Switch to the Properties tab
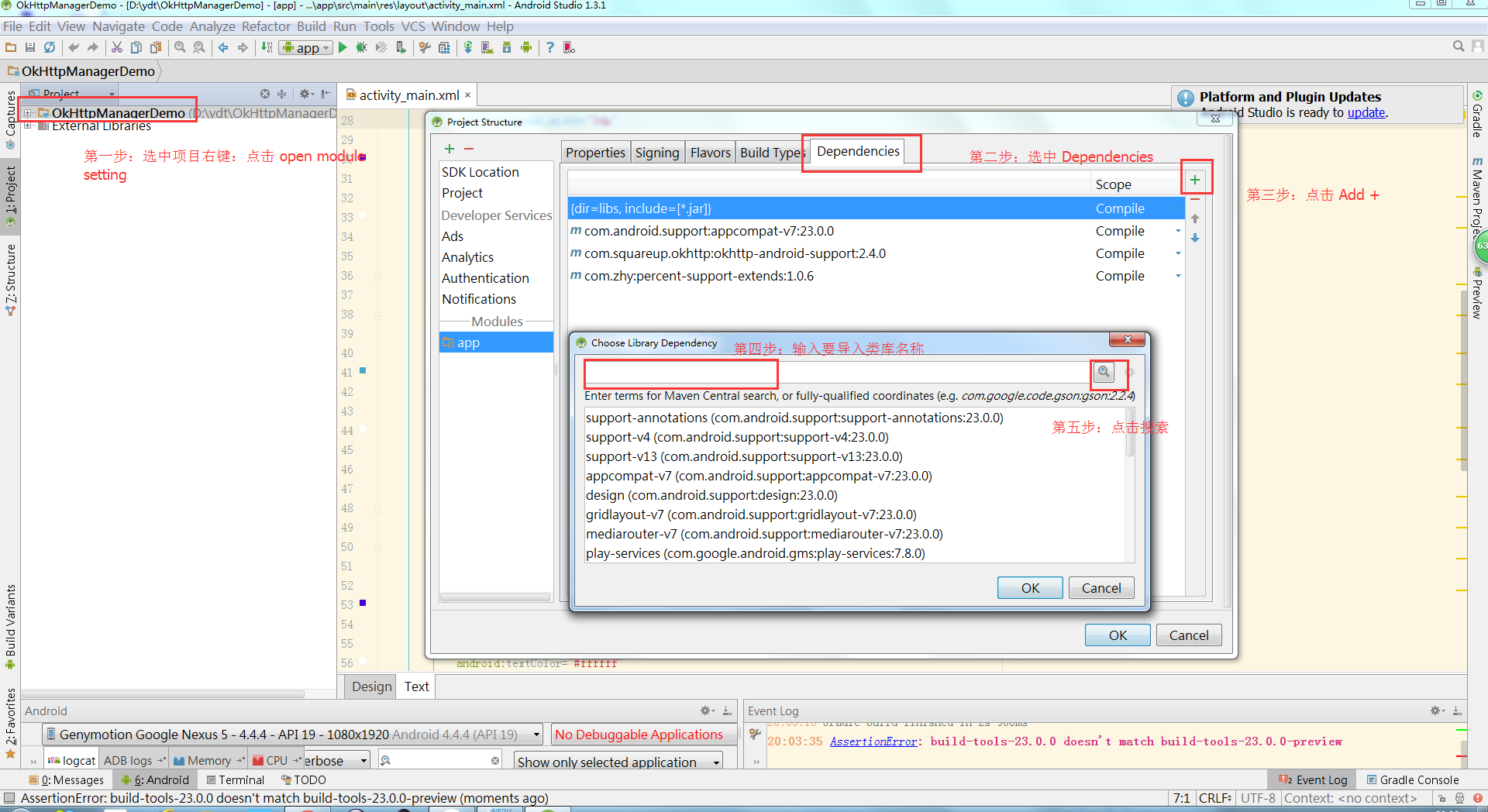 tap(595, 153)
